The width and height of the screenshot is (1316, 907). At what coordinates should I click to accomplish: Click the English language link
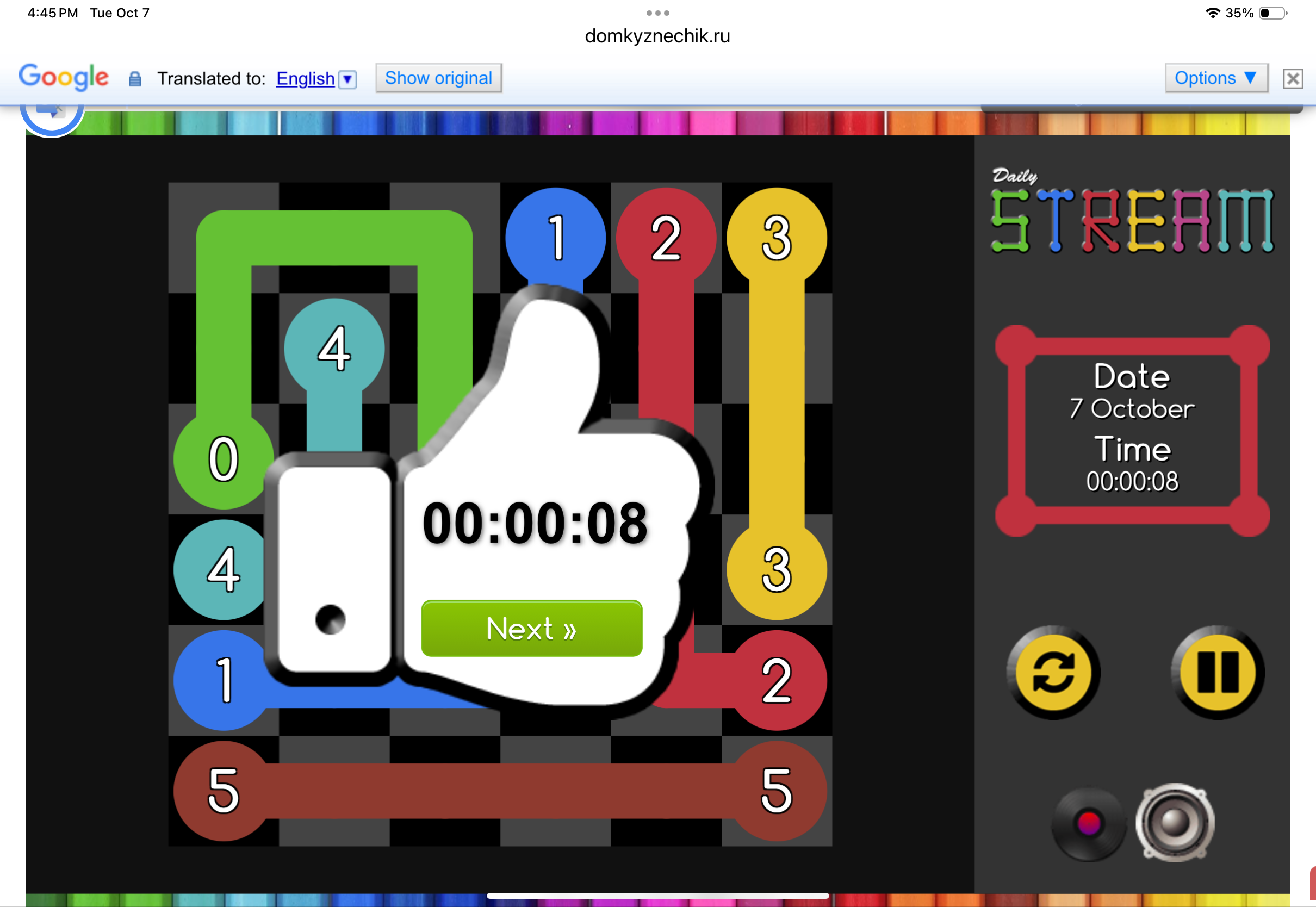click(x=305, y=78)
